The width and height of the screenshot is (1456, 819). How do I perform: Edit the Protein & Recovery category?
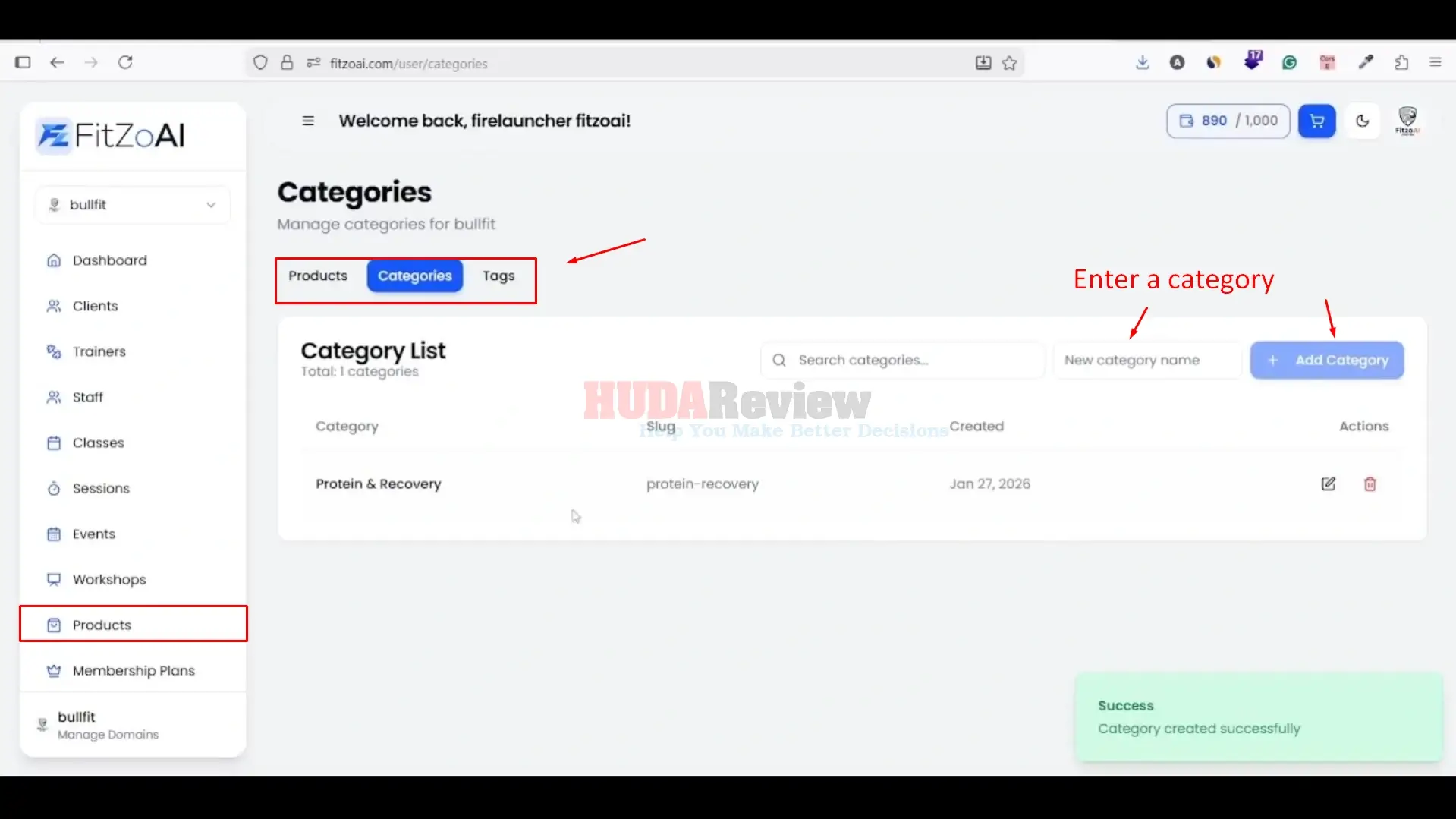(x=1329, y=484)
